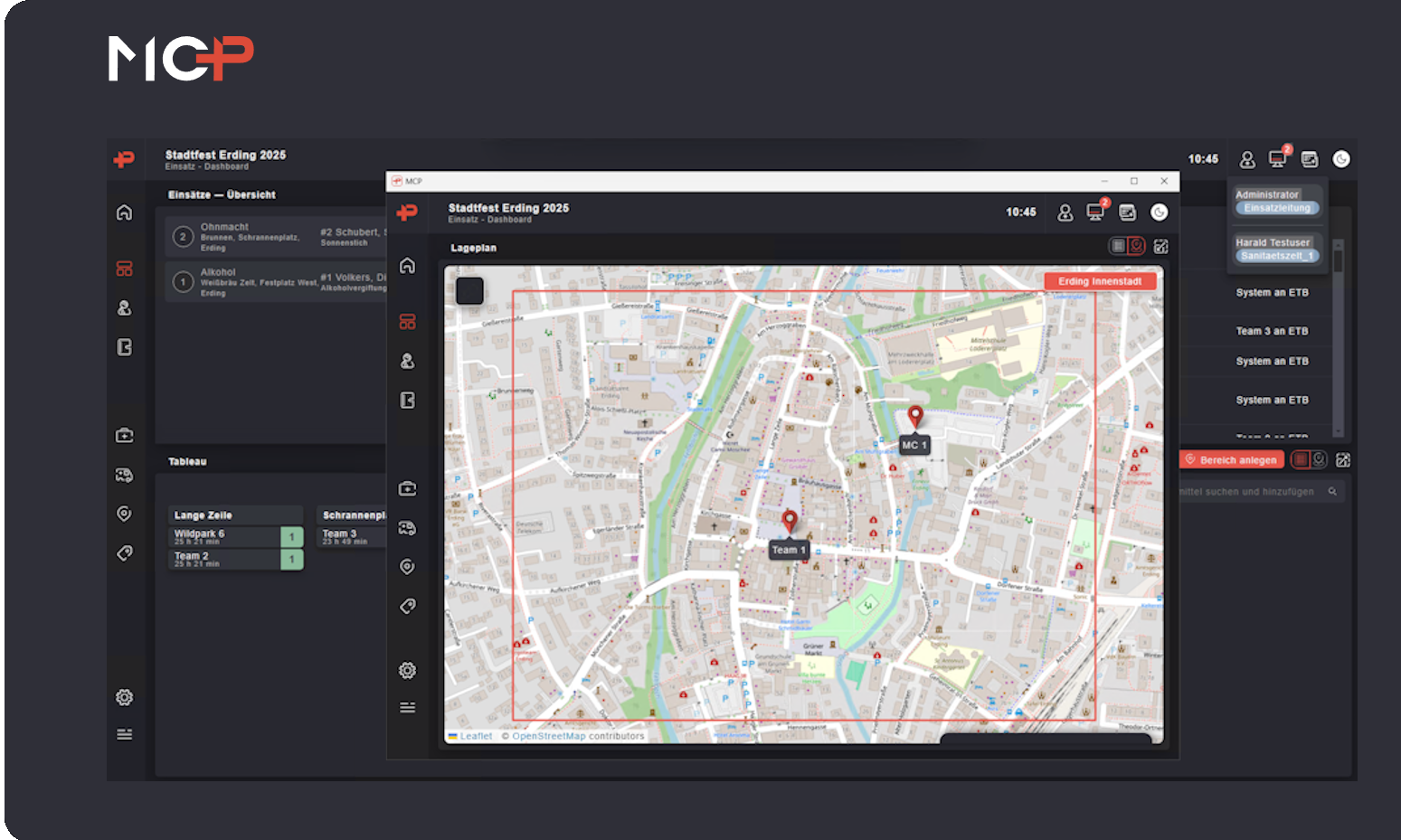Click the map edit icon beside the Lageplan view toggle
This screenshot has height=840, width=1401.
pyautogui.click(x=1161, y=246)
